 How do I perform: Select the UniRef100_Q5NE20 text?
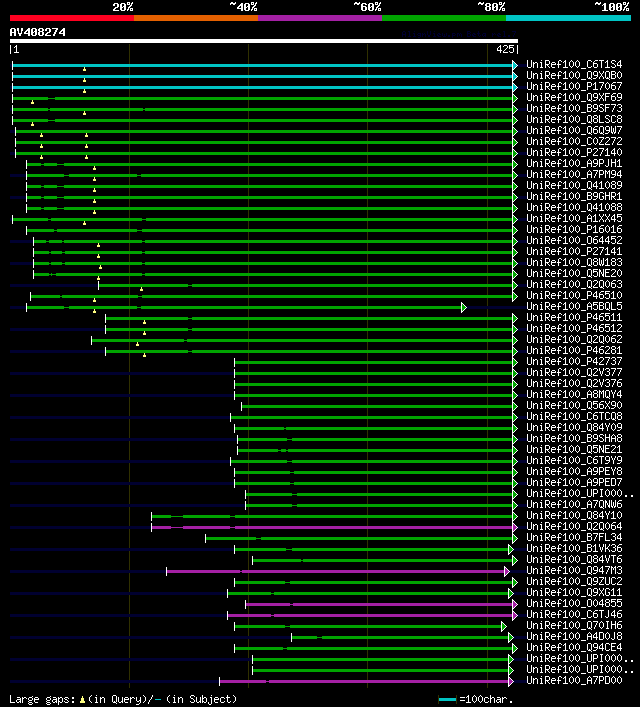(574, 273)
